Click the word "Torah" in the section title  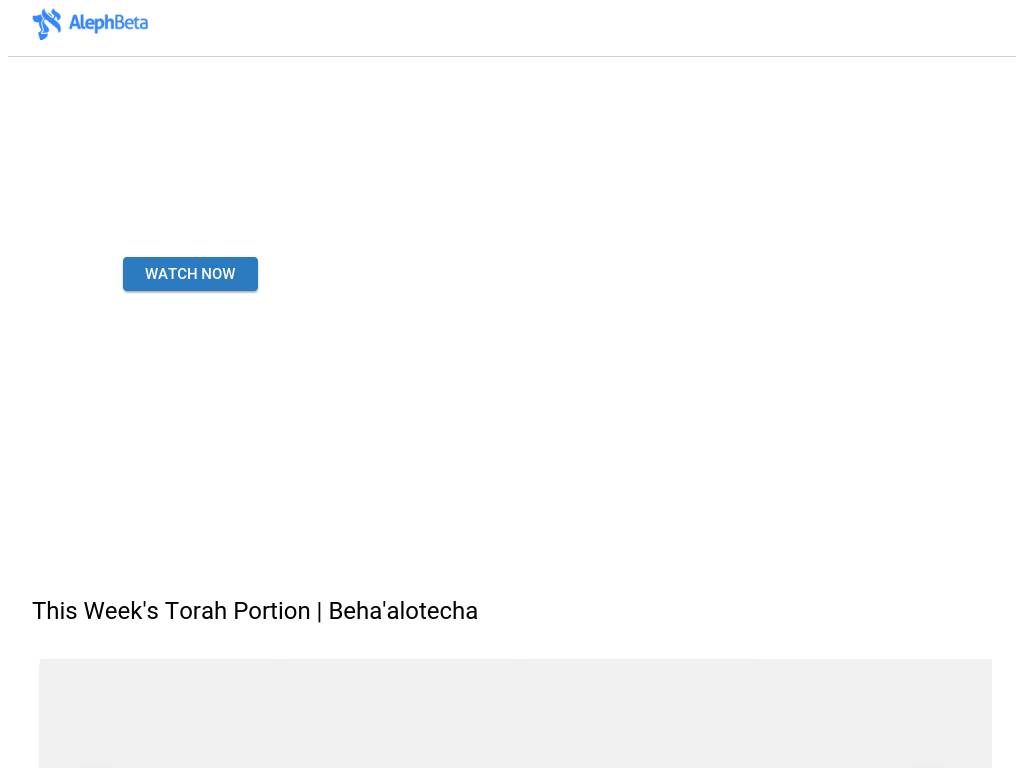(196, 611)
